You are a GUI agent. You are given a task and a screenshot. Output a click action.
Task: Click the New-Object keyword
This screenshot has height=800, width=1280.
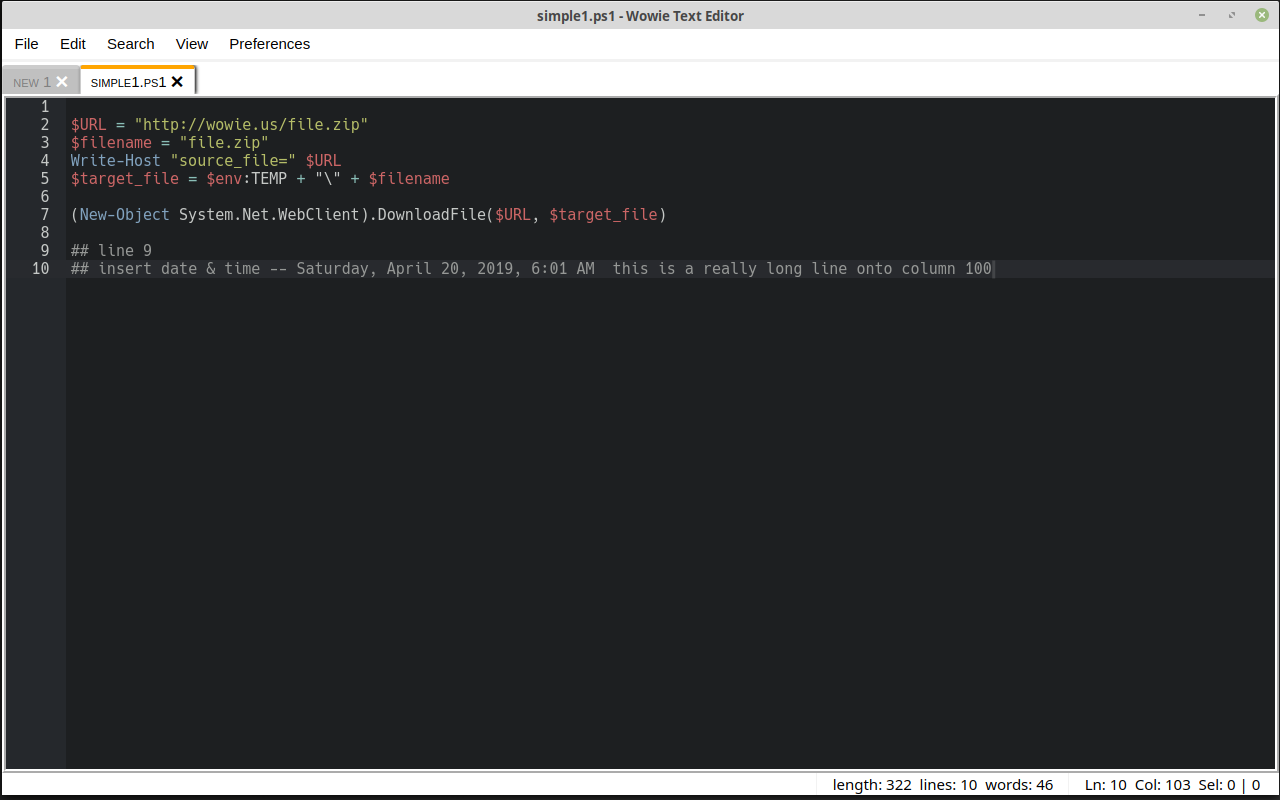pyautogui.click(x=124, y=215)
